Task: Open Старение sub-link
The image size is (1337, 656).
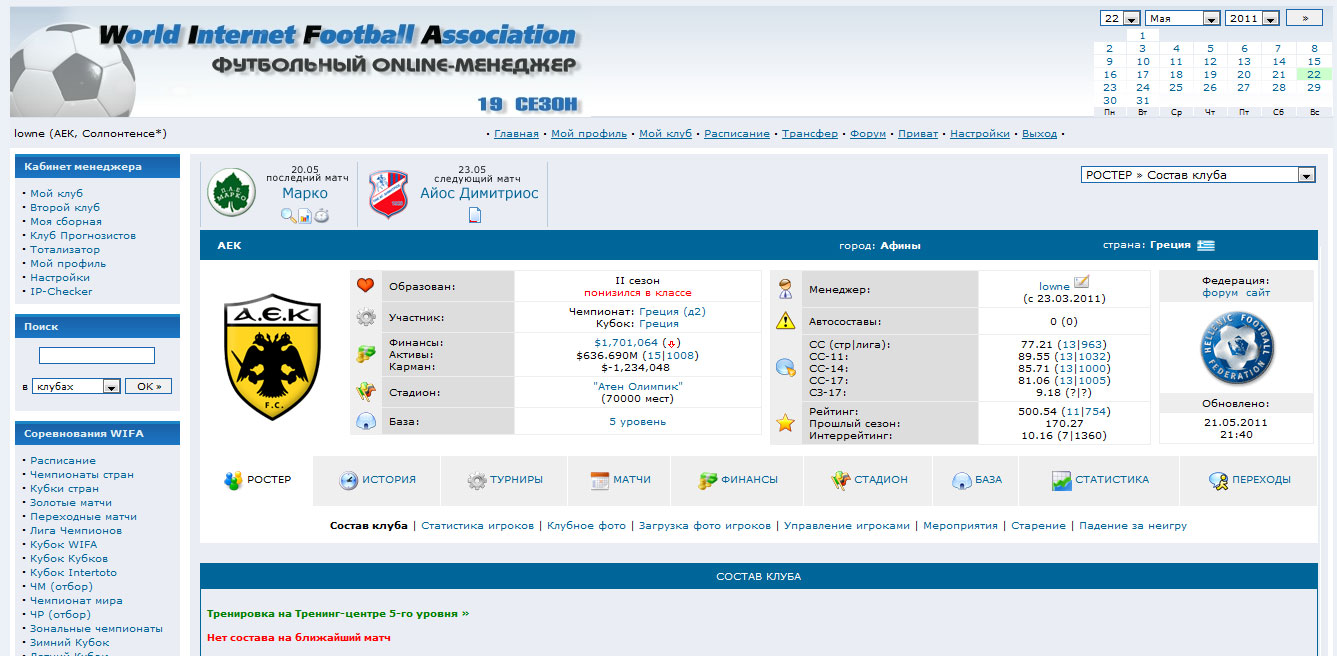Action: coord(1038,525)
